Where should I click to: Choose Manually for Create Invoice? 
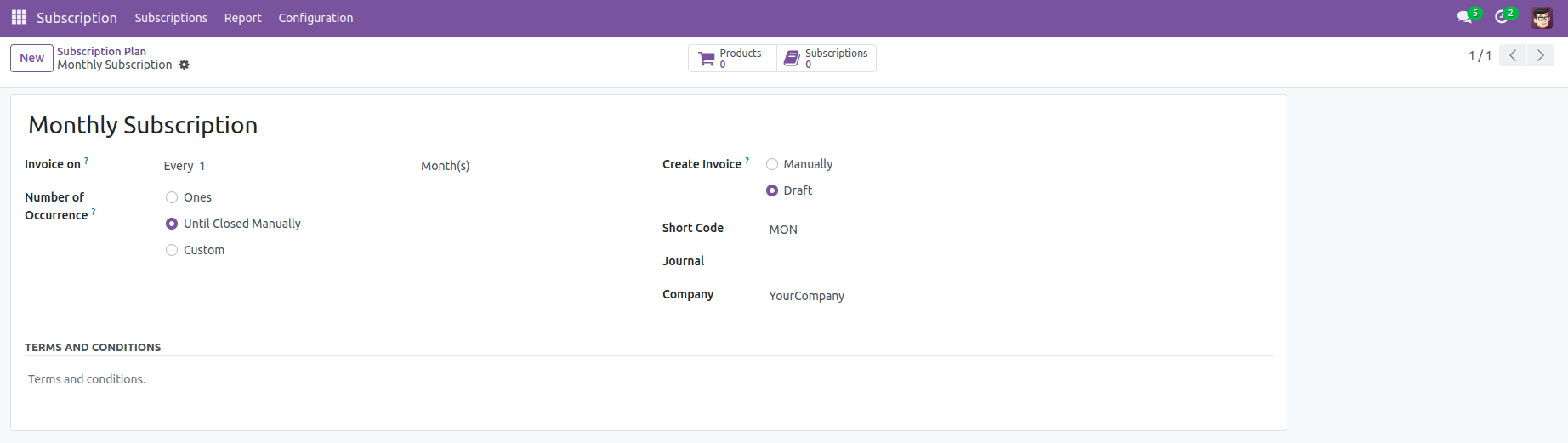(x=772, y=164)
